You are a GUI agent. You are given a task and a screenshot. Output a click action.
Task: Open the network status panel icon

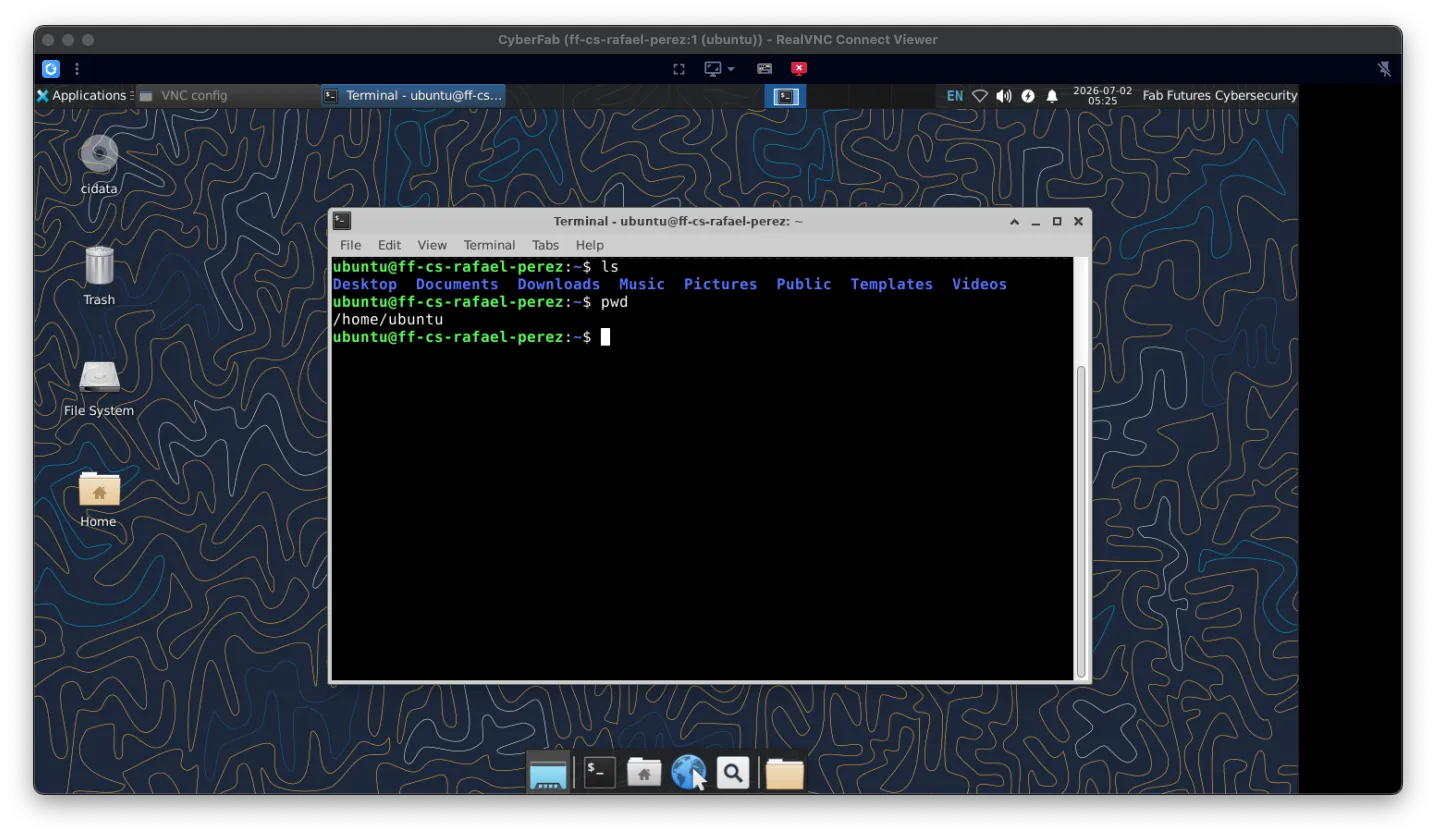click(x=980, y=96)
